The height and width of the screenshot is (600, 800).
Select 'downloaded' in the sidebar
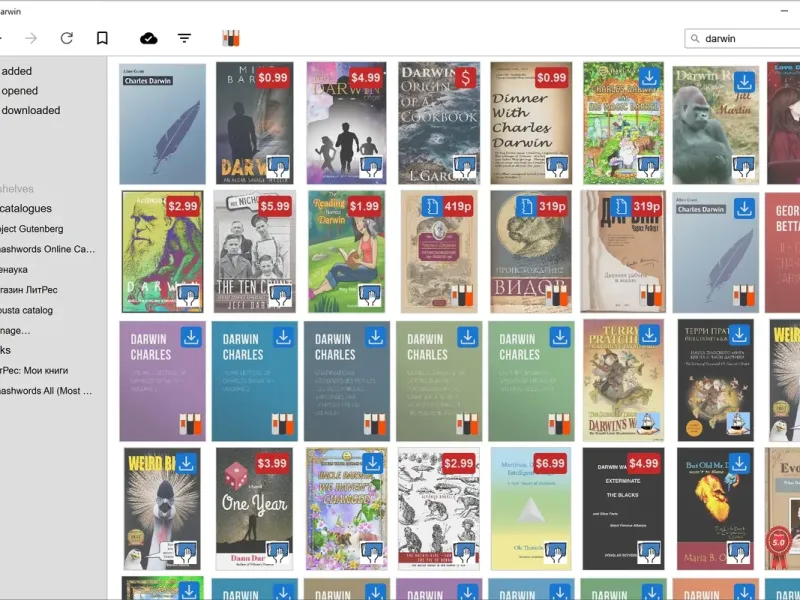31,110
